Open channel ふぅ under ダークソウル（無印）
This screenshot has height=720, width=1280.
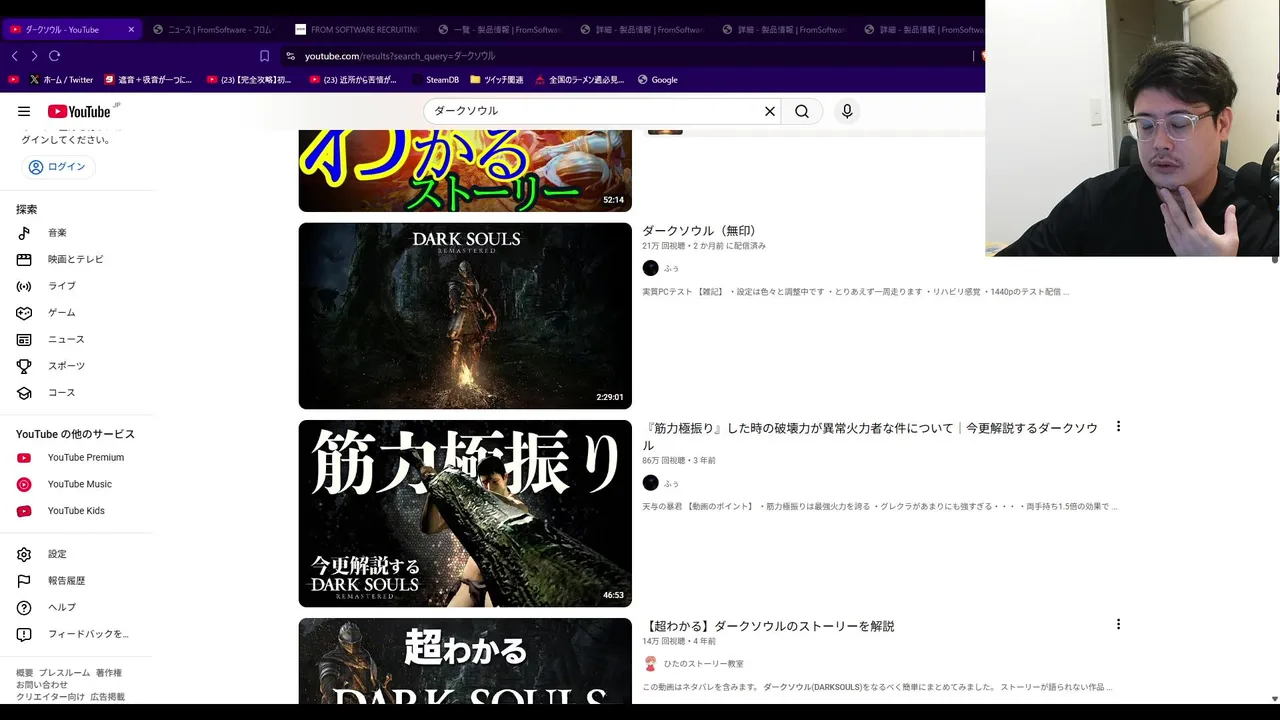click(x=671, y=268)
